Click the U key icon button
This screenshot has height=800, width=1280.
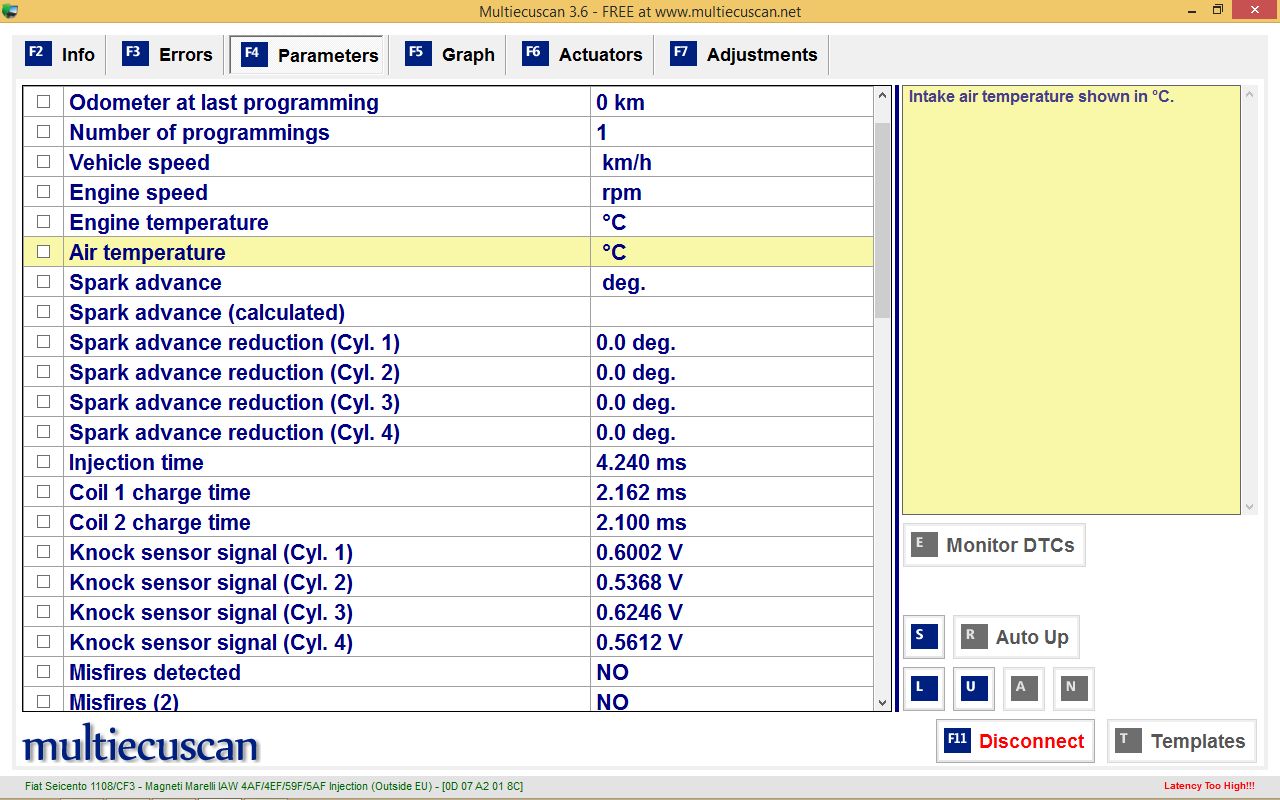pyautogui.click(x=972, y=688)
